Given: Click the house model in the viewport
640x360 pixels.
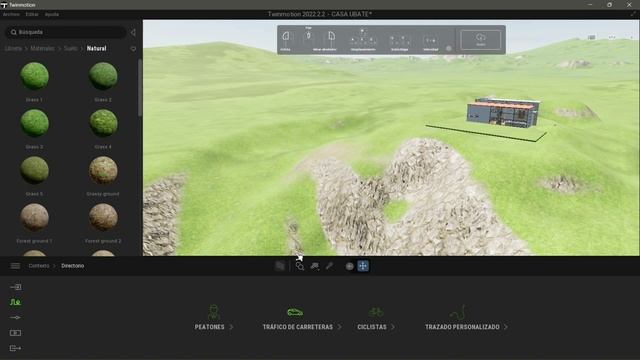Looking at the screenshot, I should tap(503, 113).
